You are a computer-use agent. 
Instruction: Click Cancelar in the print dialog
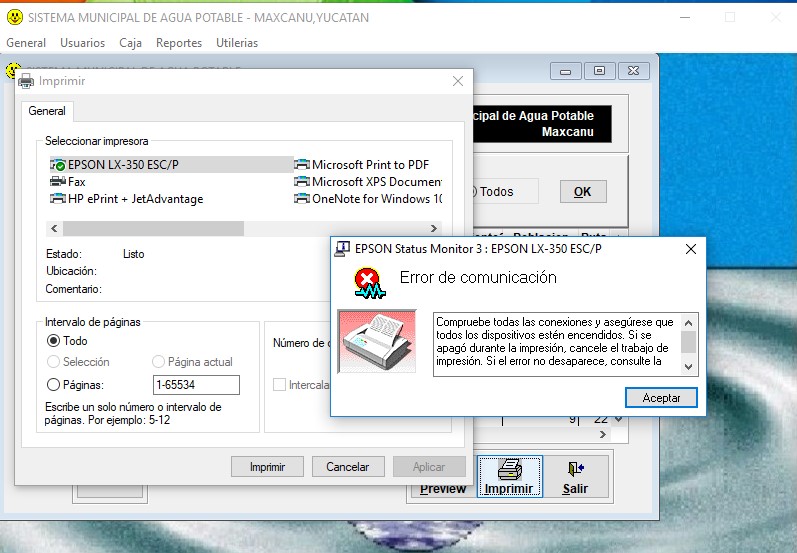pyautogui.click(x=348, y=467)
